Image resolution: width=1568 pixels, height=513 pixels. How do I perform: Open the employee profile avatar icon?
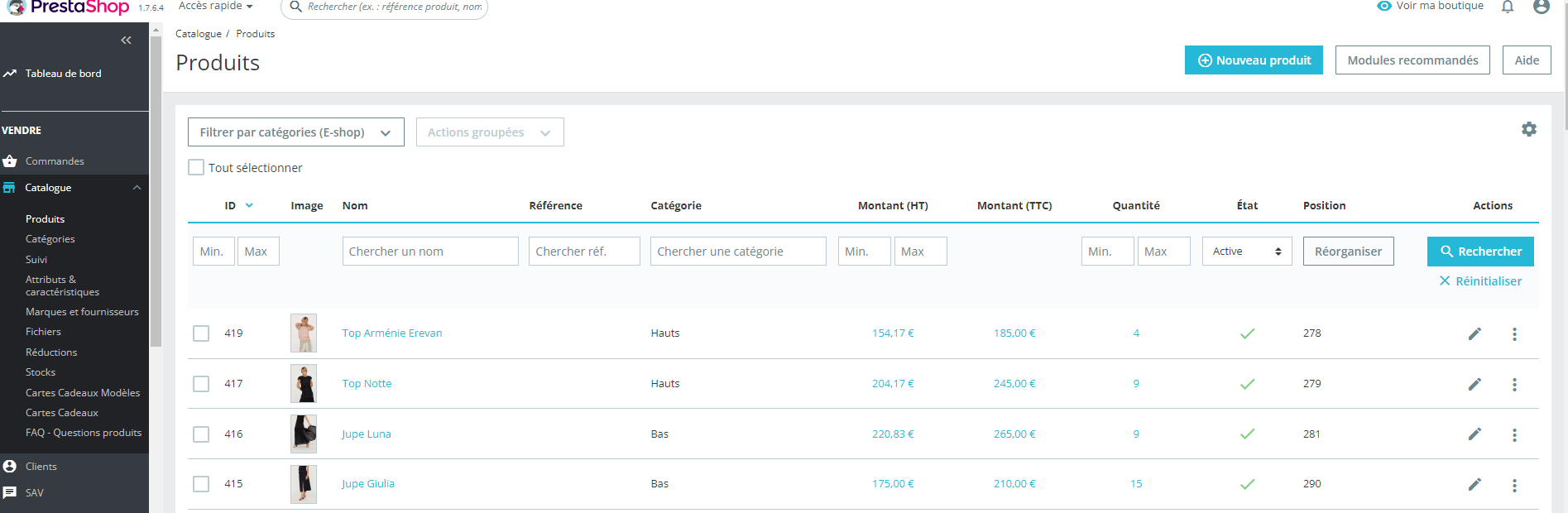tap(1542, 7)
